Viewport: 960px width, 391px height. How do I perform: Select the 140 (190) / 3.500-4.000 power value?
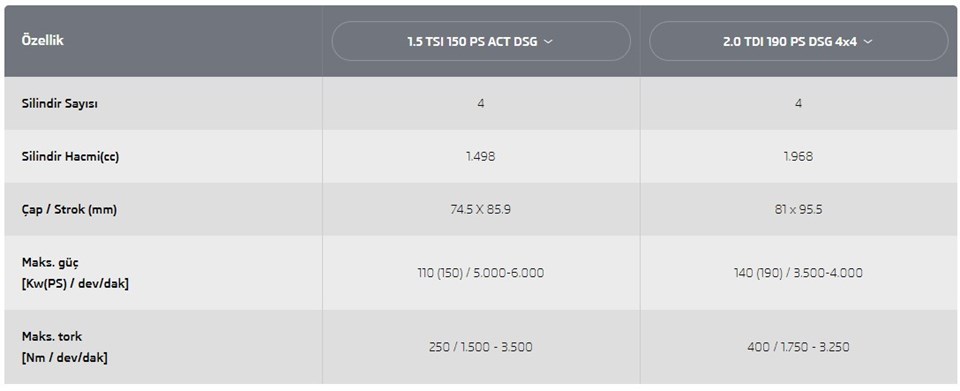tap(798, 273)
